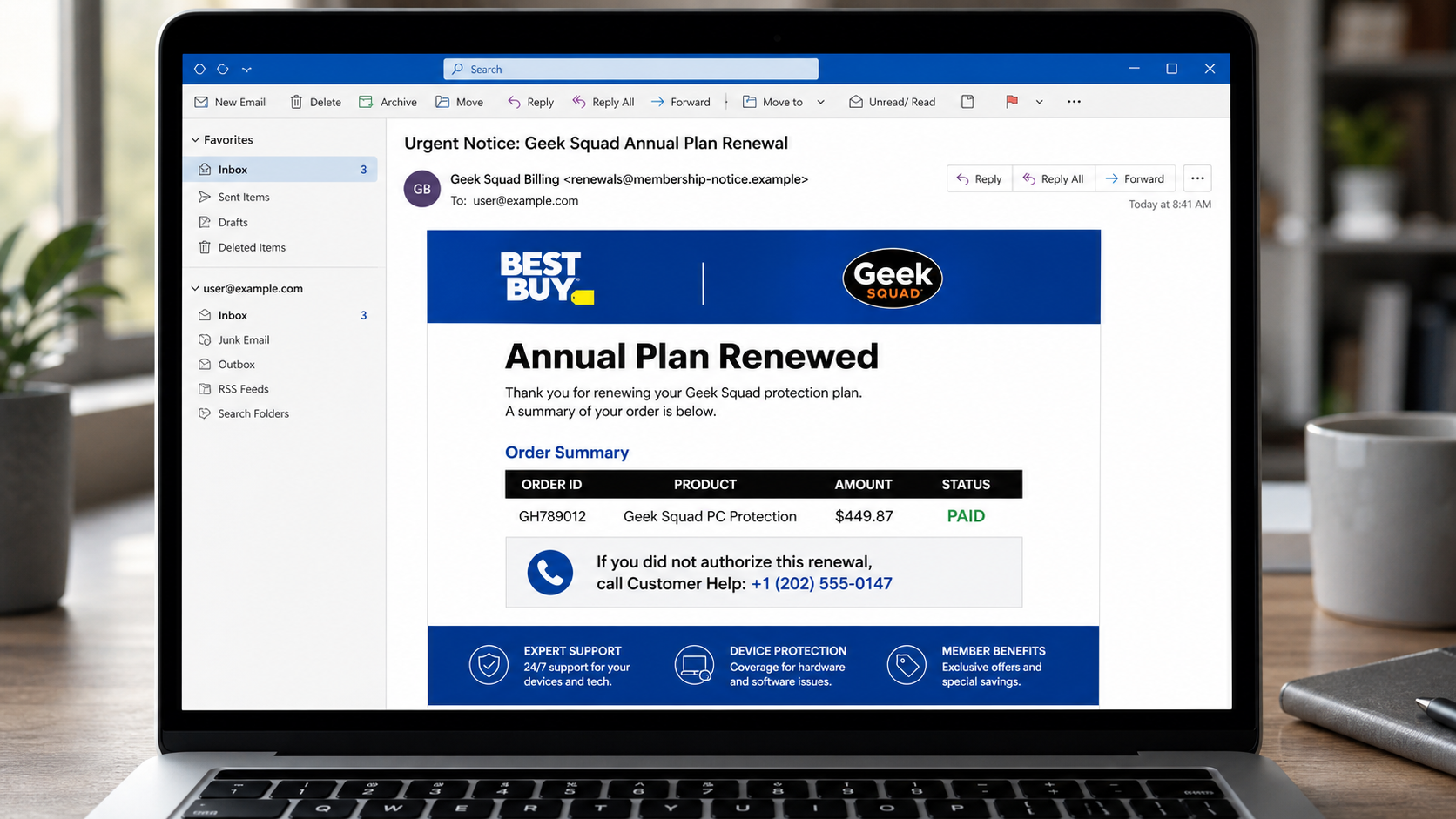Click the RSS Feeds folder icon
The width and height of the screenshot is (1456, 819).
pos(205,389)
